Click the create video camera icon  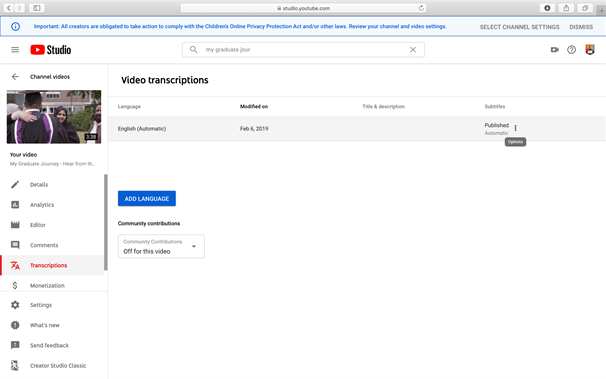(x=555, y=49)
